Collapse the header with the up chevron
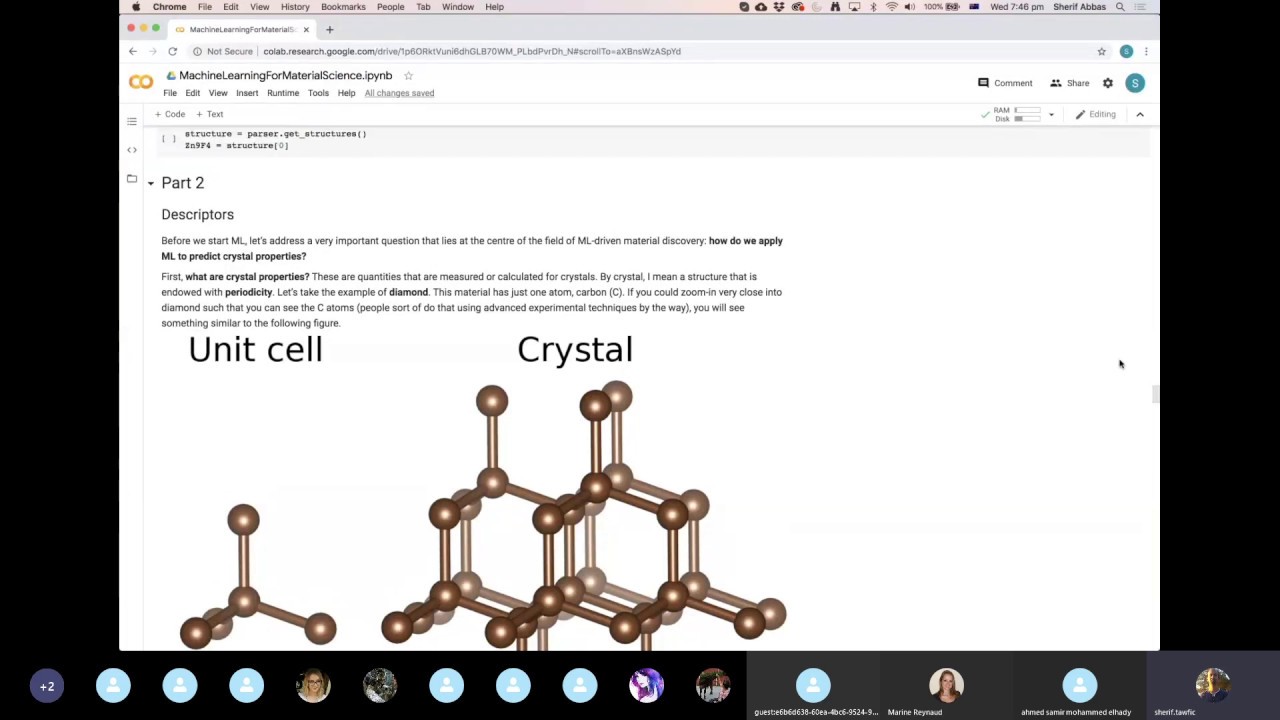The image size is (1280, 720). [x=1139, y=114]
